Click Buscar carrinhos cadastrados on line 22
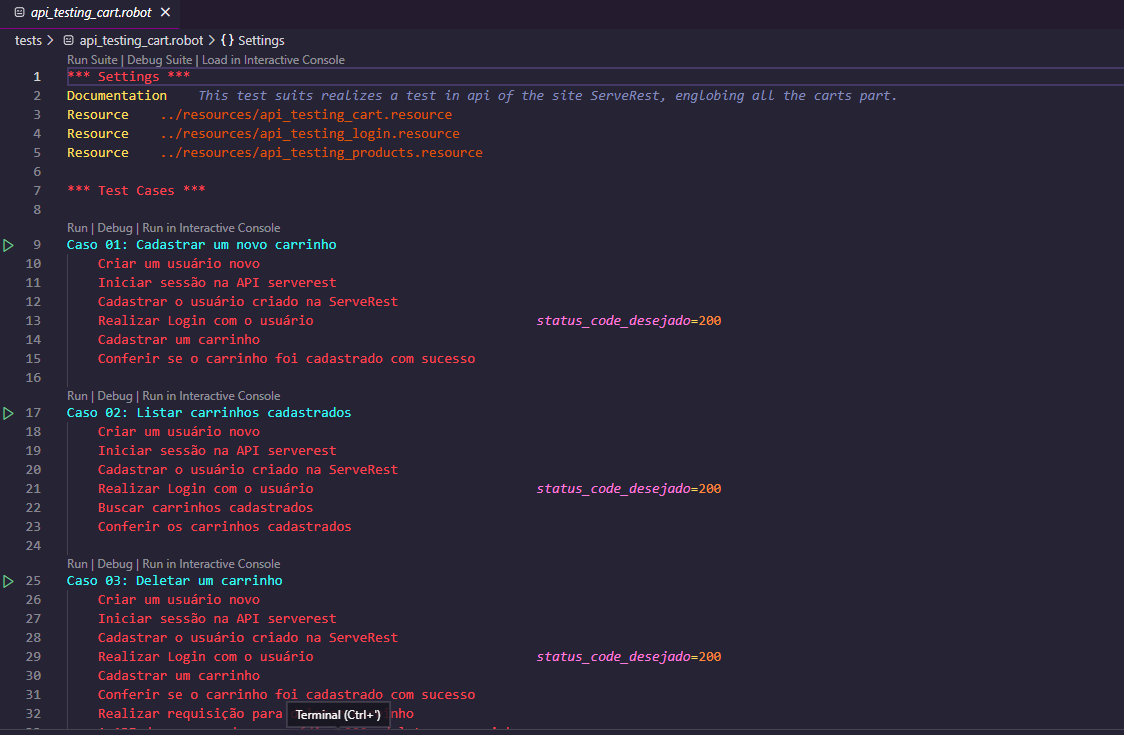This screenshot has width=1124, height=735. 205,507
